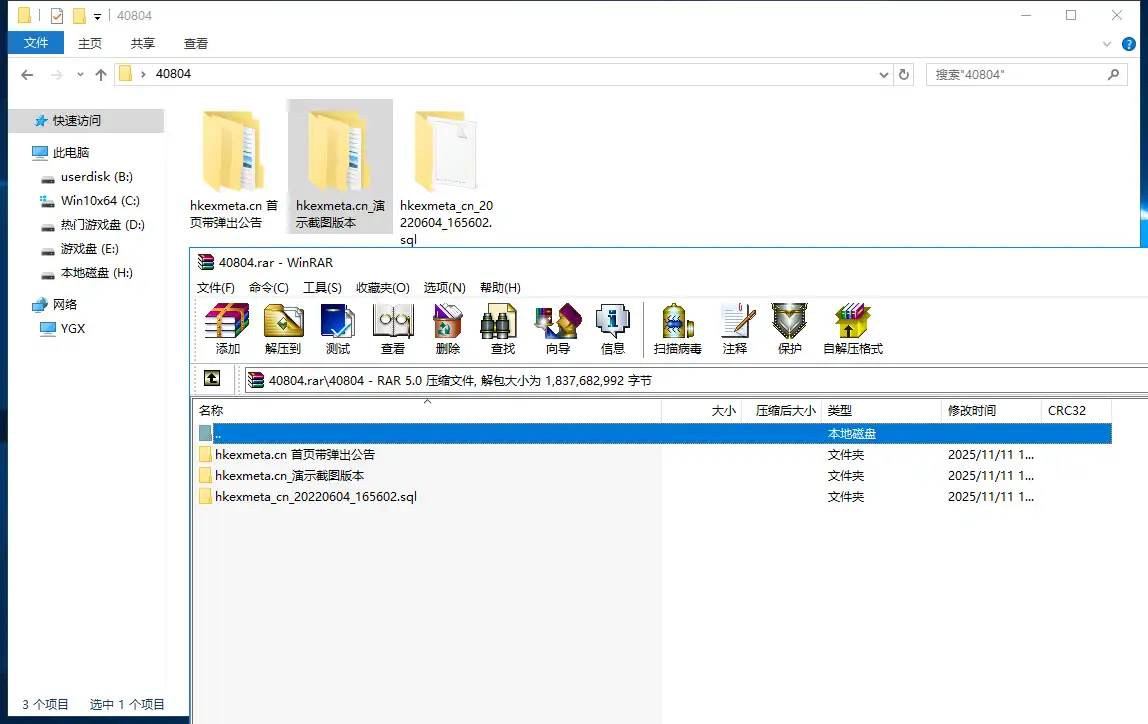
Task: Select hkexmeta.cn_演示截图版本 folder in archive list
Action: pos(289,476)
